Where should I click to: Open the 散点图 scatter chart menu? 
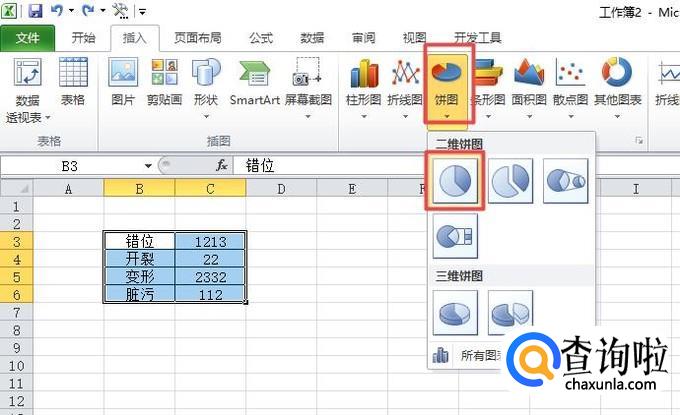pyautogui.click(x=571, y=88)
